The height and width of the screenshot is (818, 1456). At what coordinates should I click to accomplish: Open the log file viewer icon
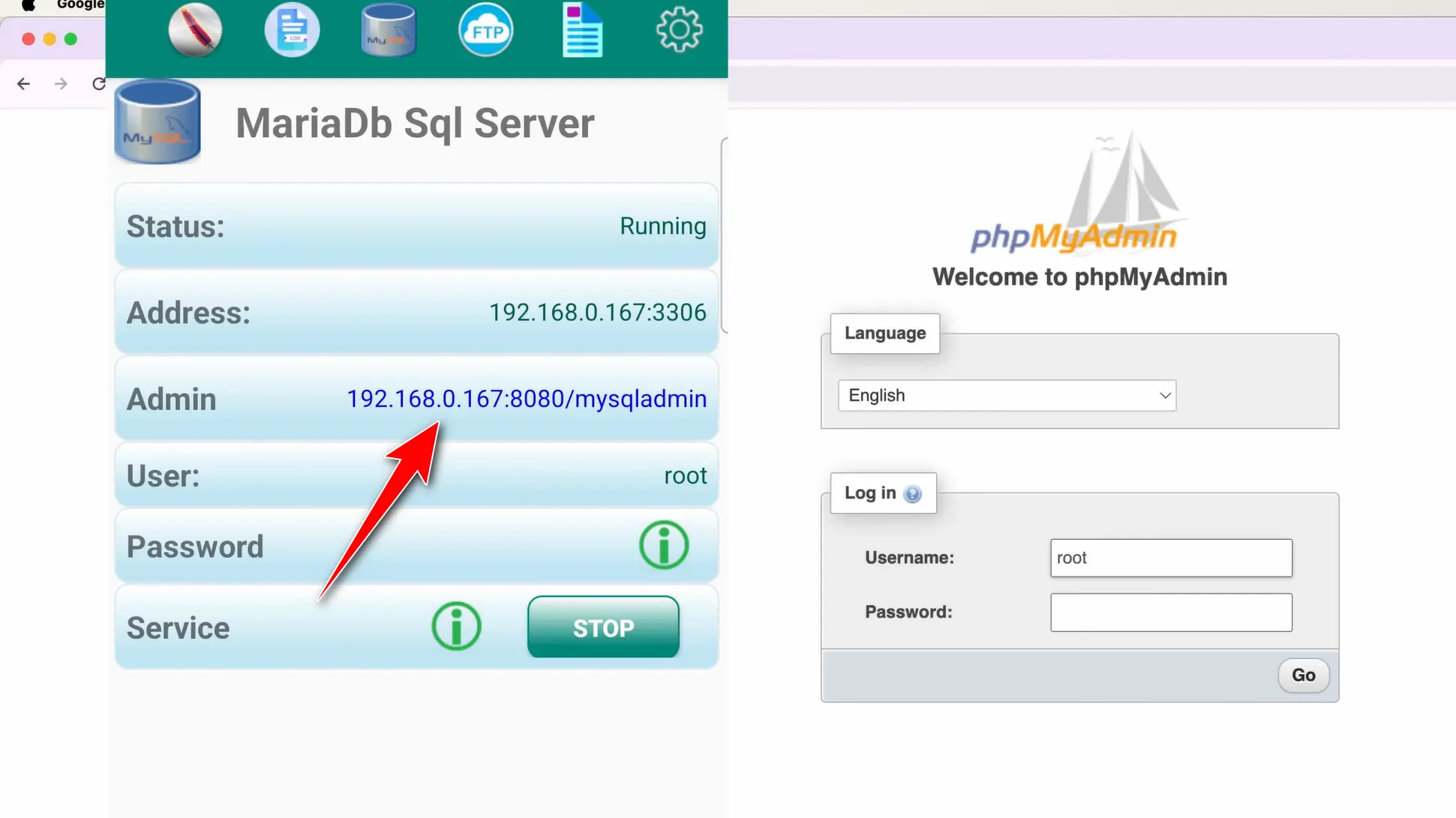292,30
